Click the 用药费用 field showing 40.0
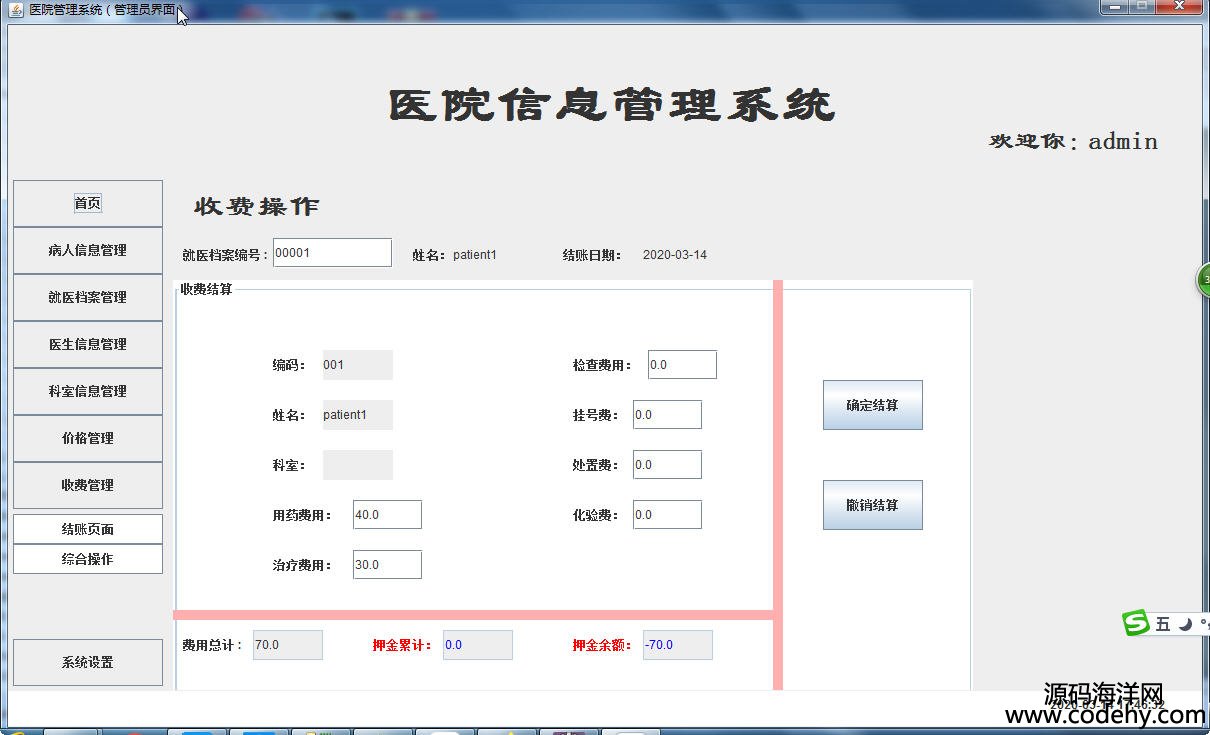The width and height of the screenshot is (1210, 735). pos(387,515)
